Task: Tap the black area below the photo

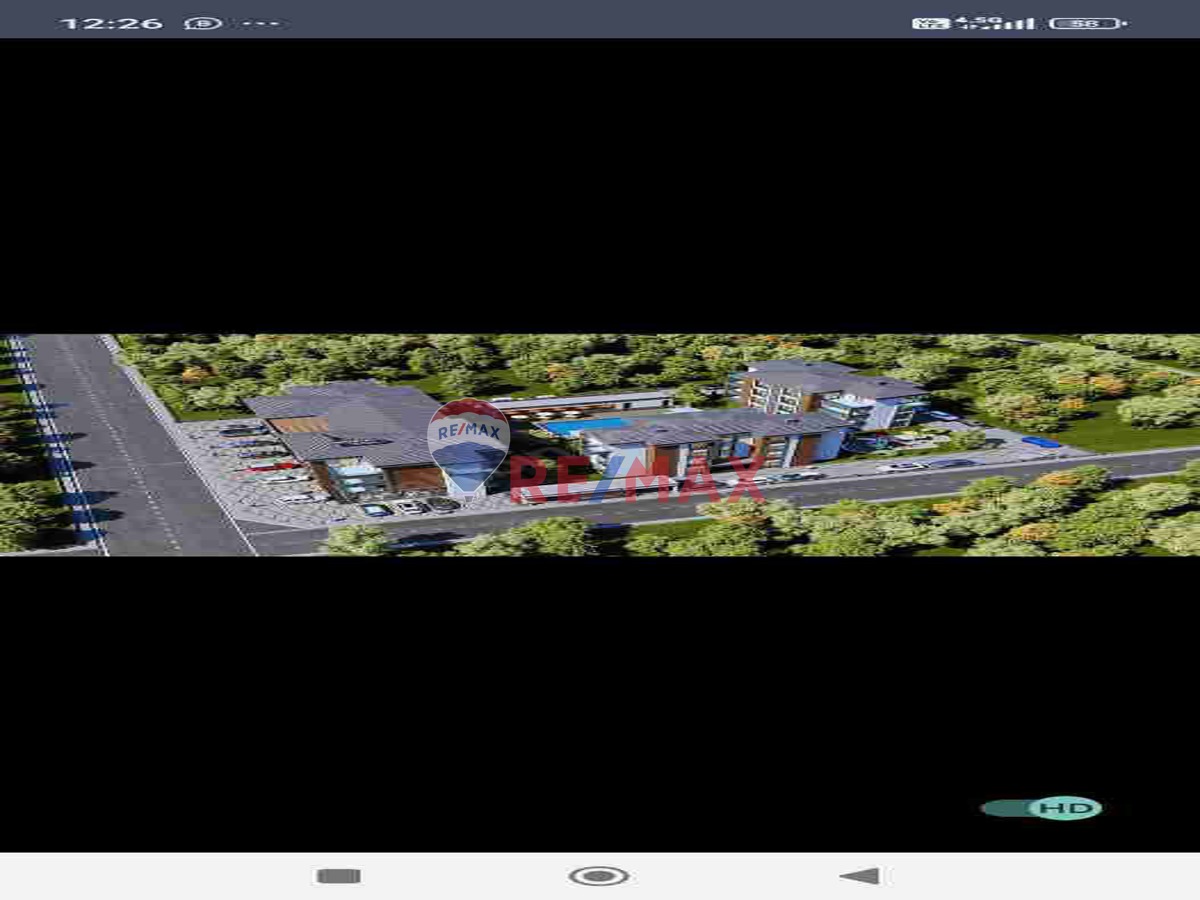Action: (600, 700)
